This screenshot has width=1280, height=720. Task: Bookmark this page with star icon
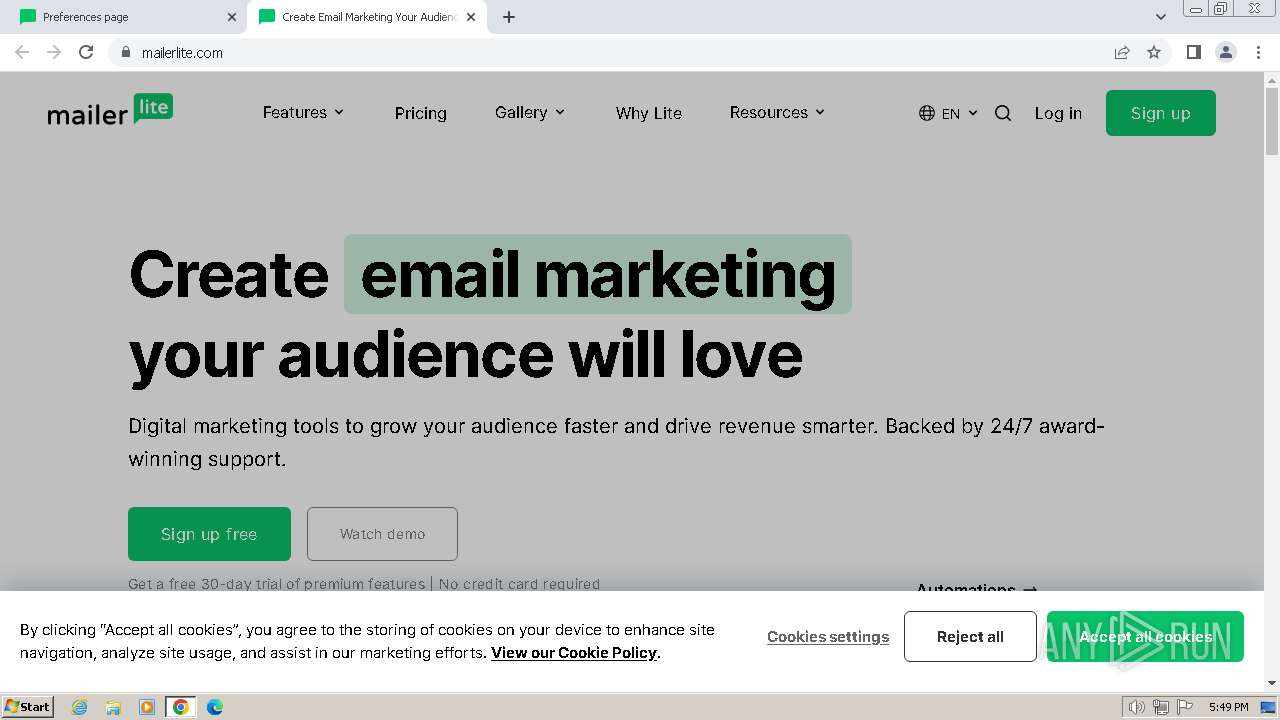[1154, 52]
